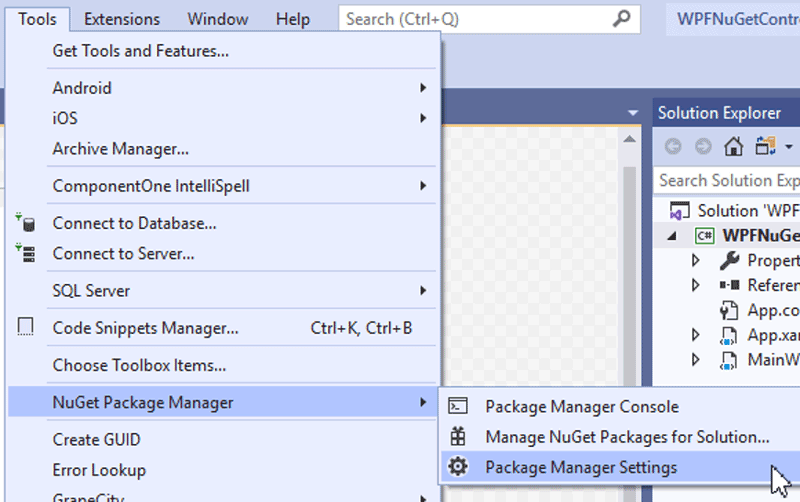
Task: Collapse the WPFNuGet project node
Action: 673,236
